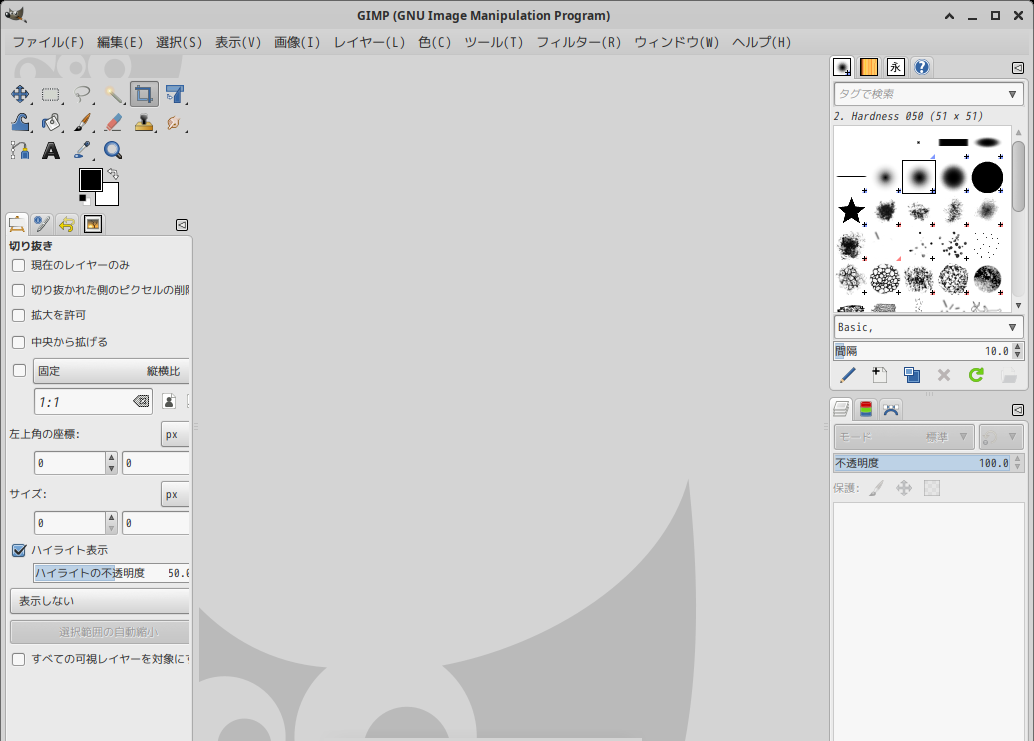Select the Warp Transform tool

point(20,123)
